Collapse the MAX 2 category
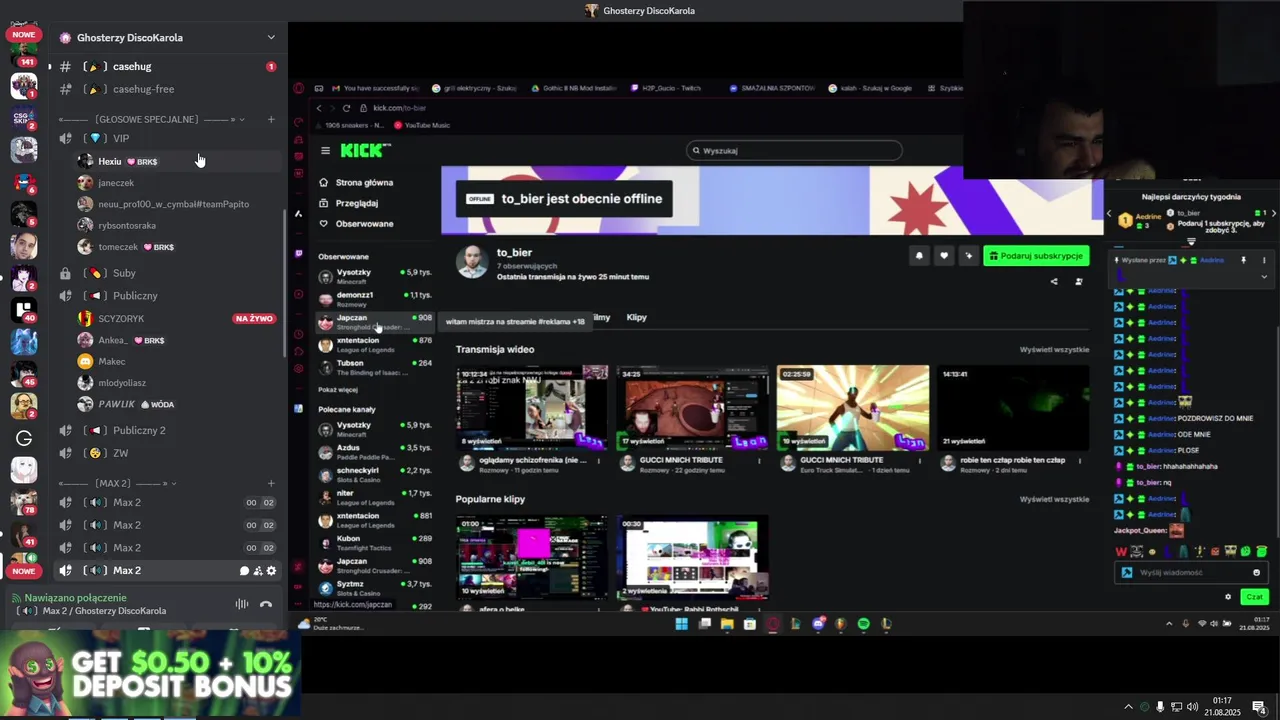 [118, 483]
